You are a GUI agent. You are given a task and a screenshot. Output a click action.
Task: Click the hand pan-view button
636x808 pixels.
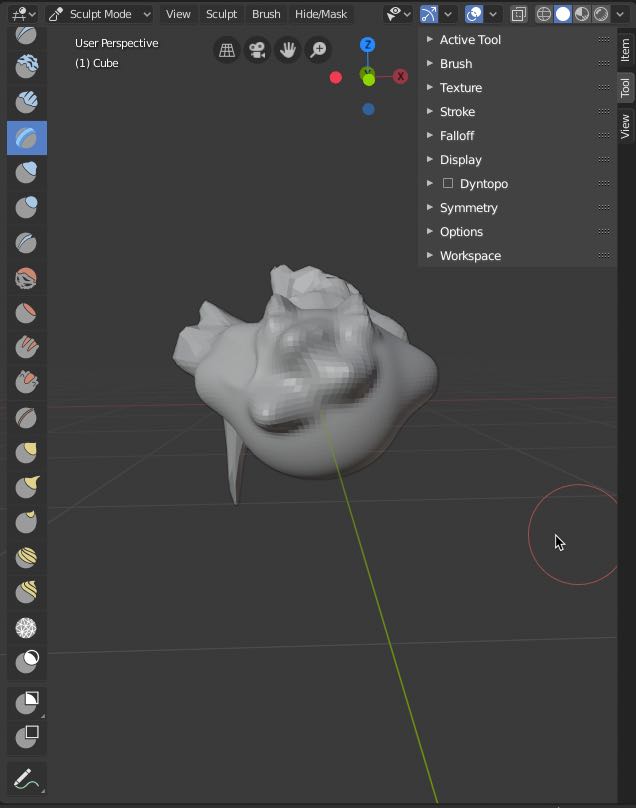(288, 49)
